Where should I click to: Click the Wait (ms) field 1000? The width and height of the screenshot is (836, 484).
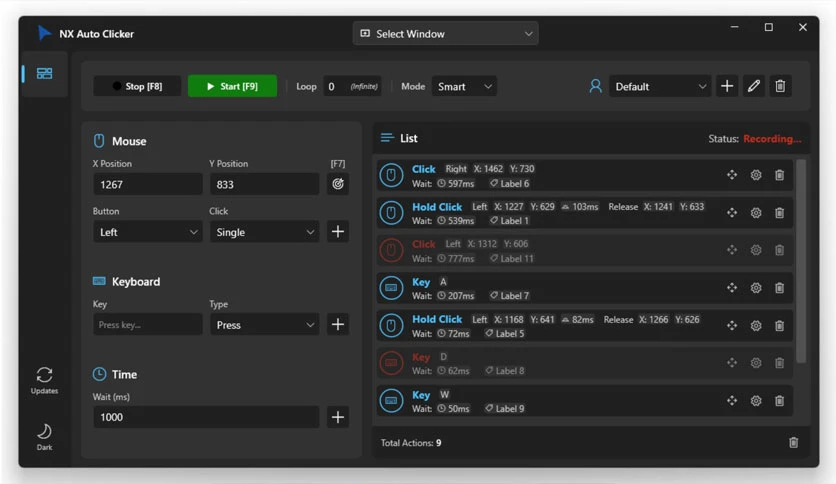tap(206, 417)
